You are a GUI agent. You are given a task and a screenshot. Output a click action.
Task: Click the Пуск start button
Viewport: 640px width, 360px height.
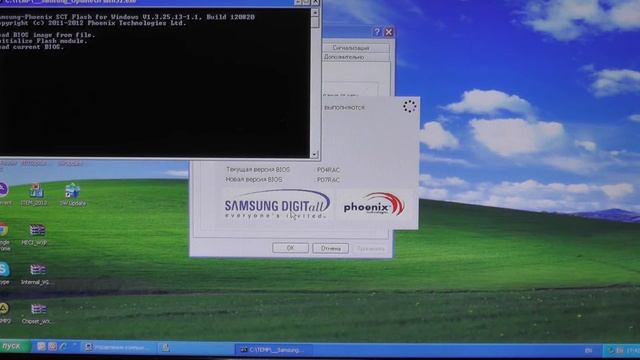tap(15, 346)
